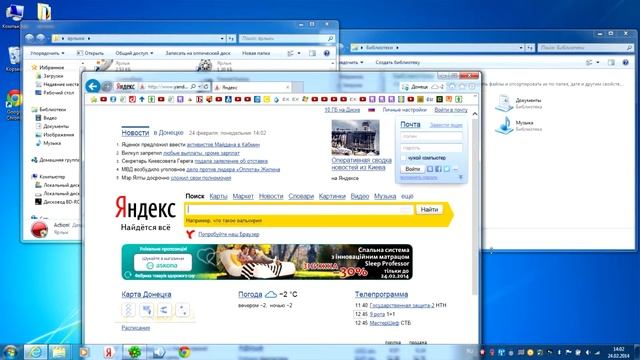Image resolution: width=640 pixels, height=360 pixels.
Task: Open the view options dropdown in the ярлыки window
Action: [x=298, y=53]
